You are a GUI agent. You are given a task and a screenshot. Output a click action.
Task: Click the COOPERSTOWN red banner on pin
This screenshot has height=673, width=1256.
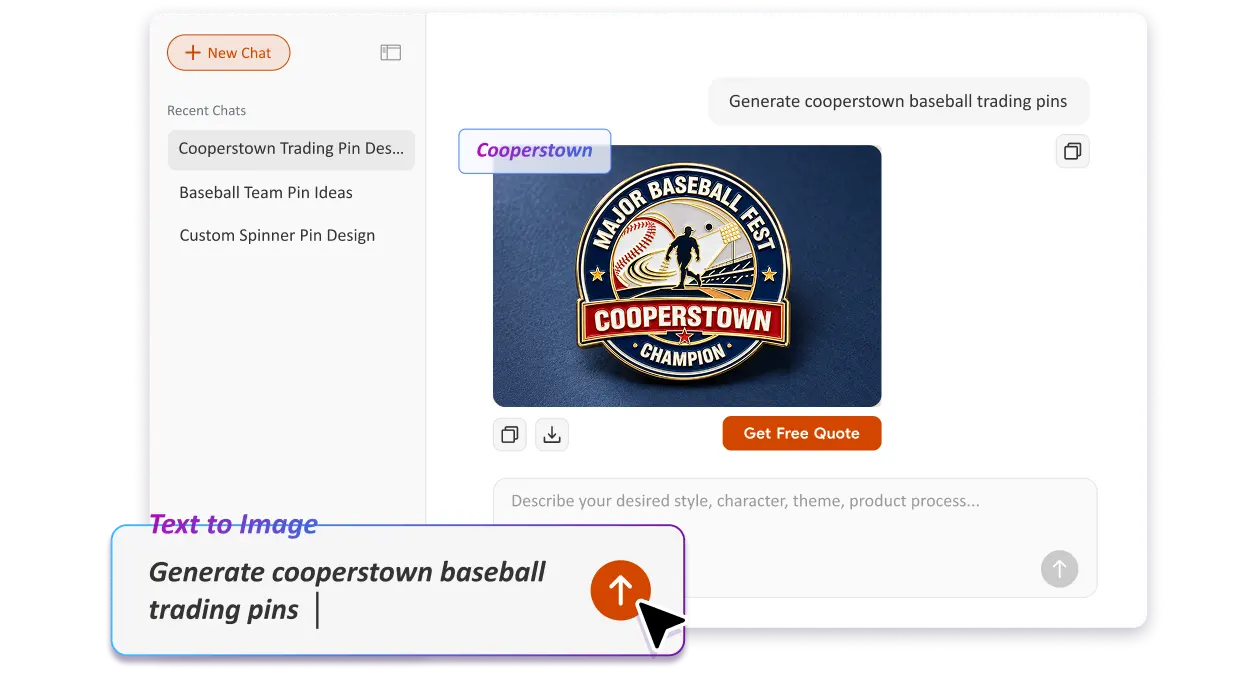pyautogui.click(x=683, y=320)
